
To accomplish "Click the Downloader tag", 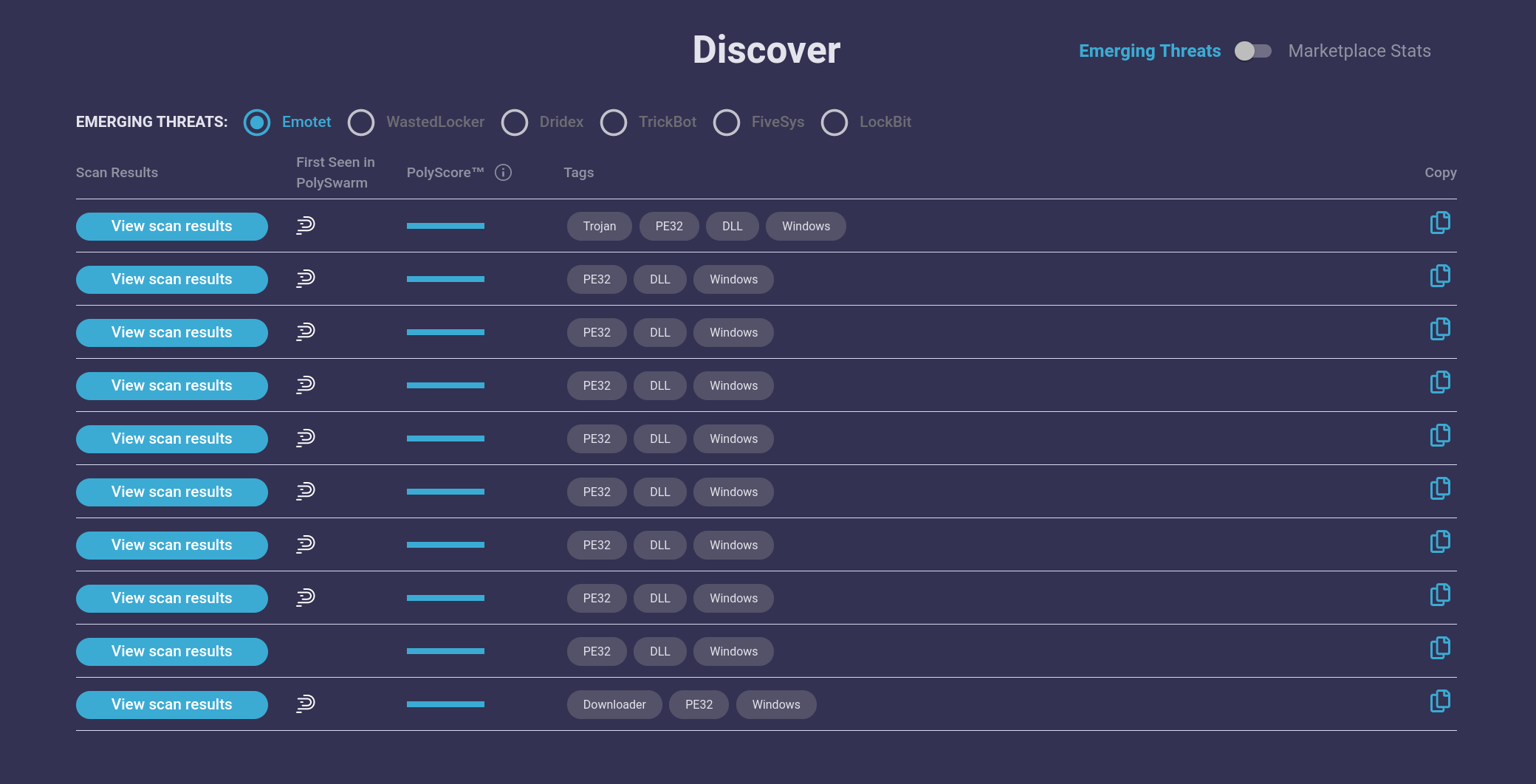I will [614, 705].
